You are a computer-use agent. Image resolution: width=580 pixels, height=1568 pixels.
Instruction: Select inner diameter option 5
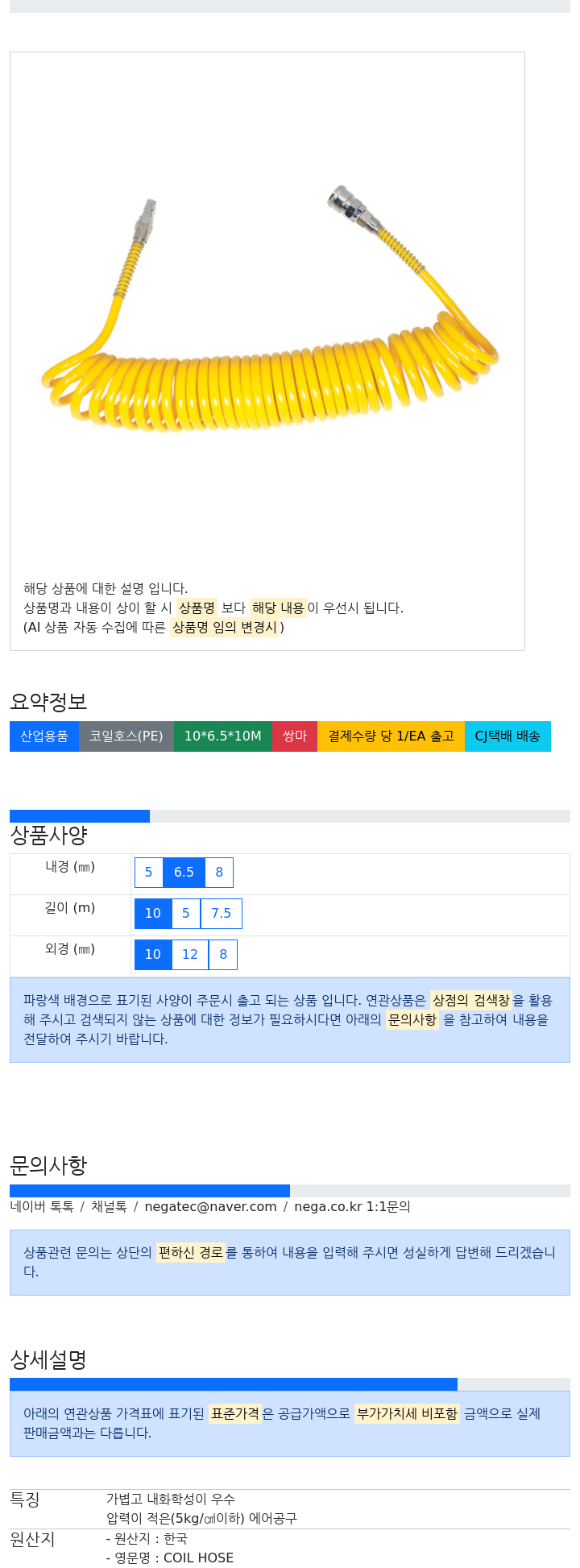point(148,873)
